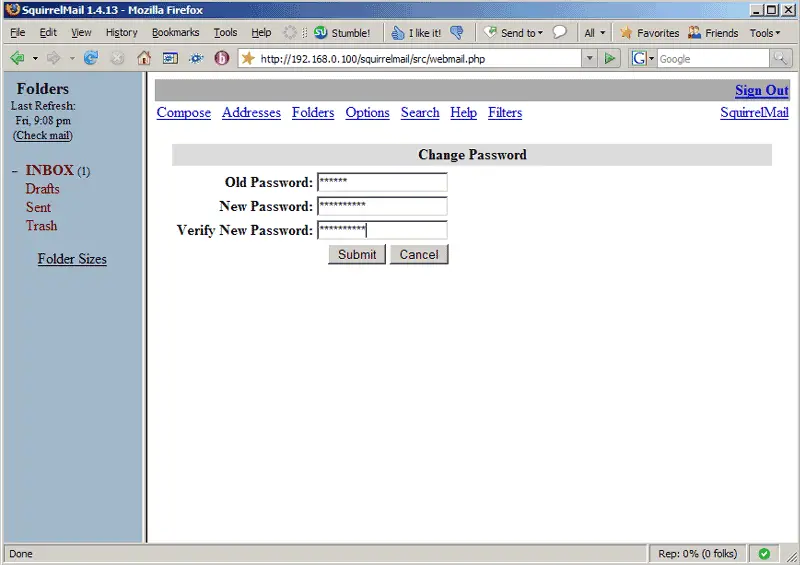This screenshot has height=565, width=800.
Task: Open the Drafts folder
Action: click(x=42, y=189)
